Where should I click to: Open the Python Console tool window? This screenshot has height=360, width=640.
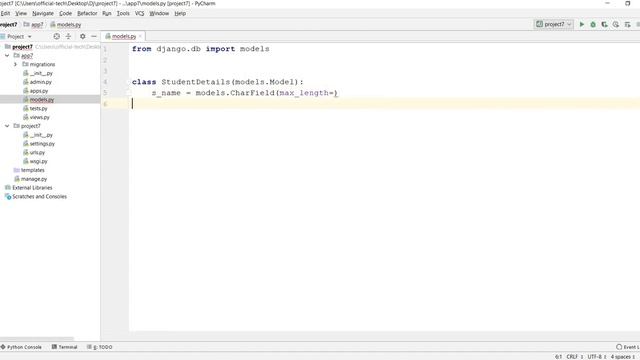pos(21,347)
